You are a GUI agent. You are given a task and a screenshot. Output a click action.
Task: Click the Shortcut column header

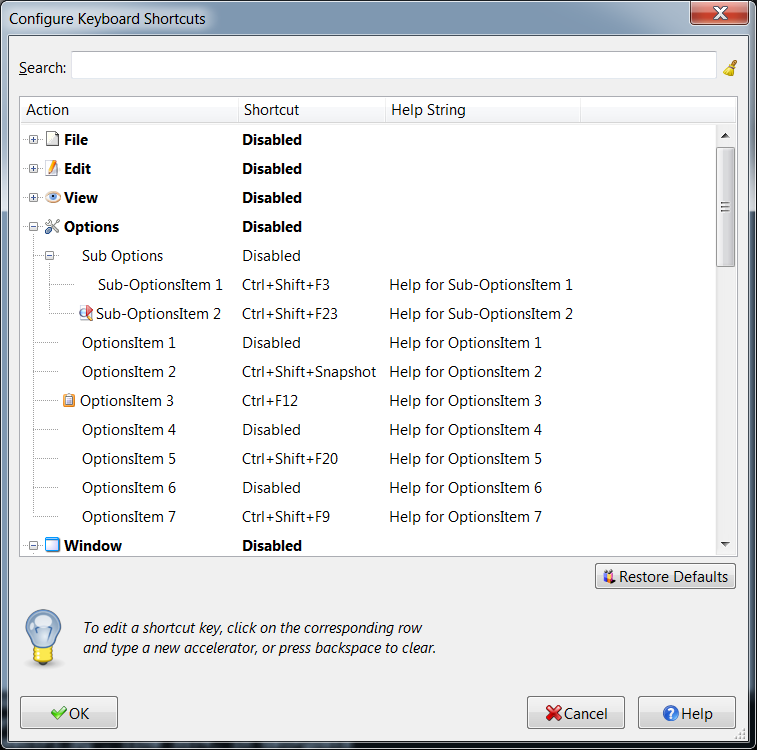coord(310,110)
